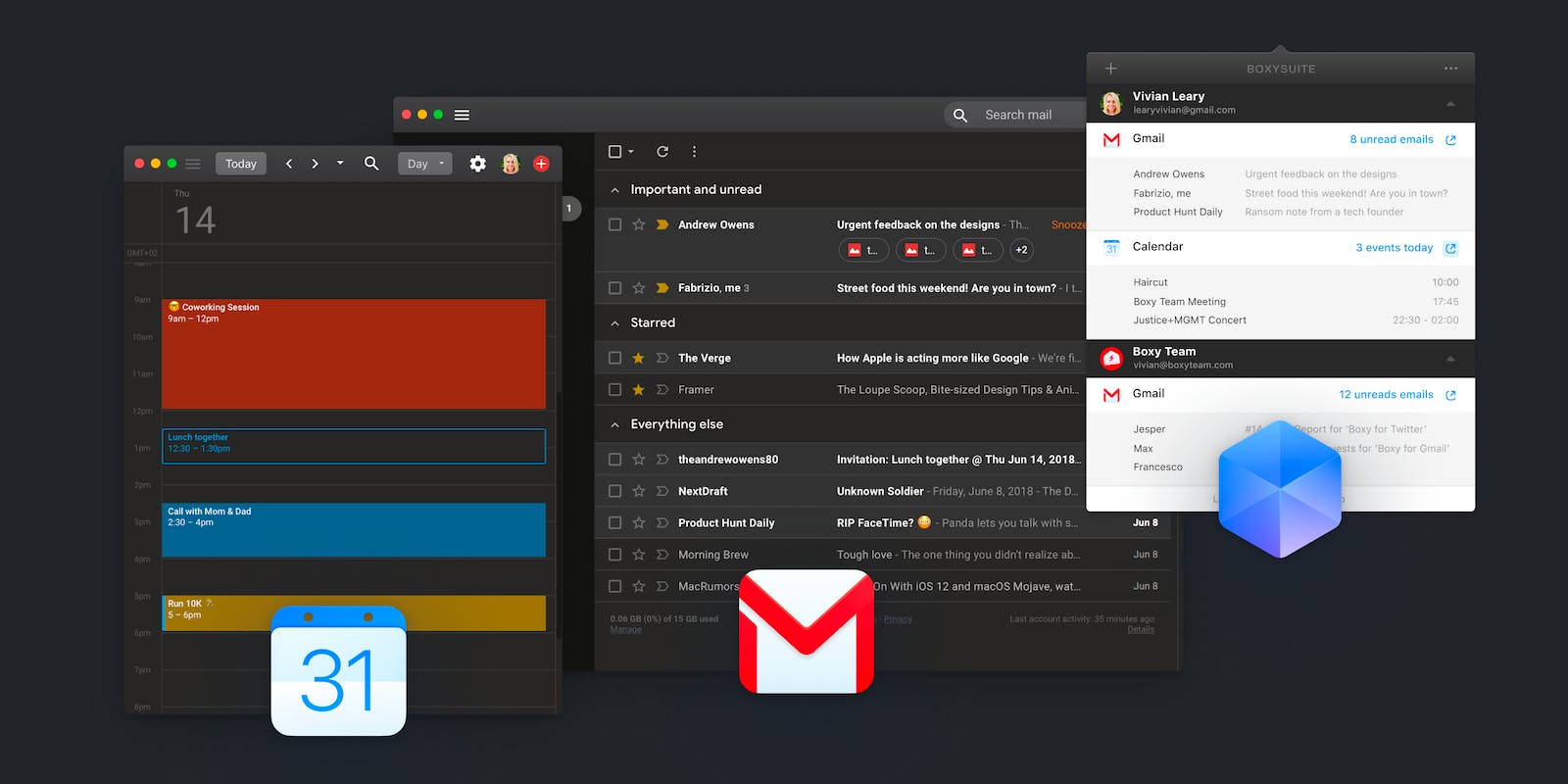Toggle importance marker on NextDraft email
Image resolution: width=1568 pixels, height=784 pixels.
point(662,491)
